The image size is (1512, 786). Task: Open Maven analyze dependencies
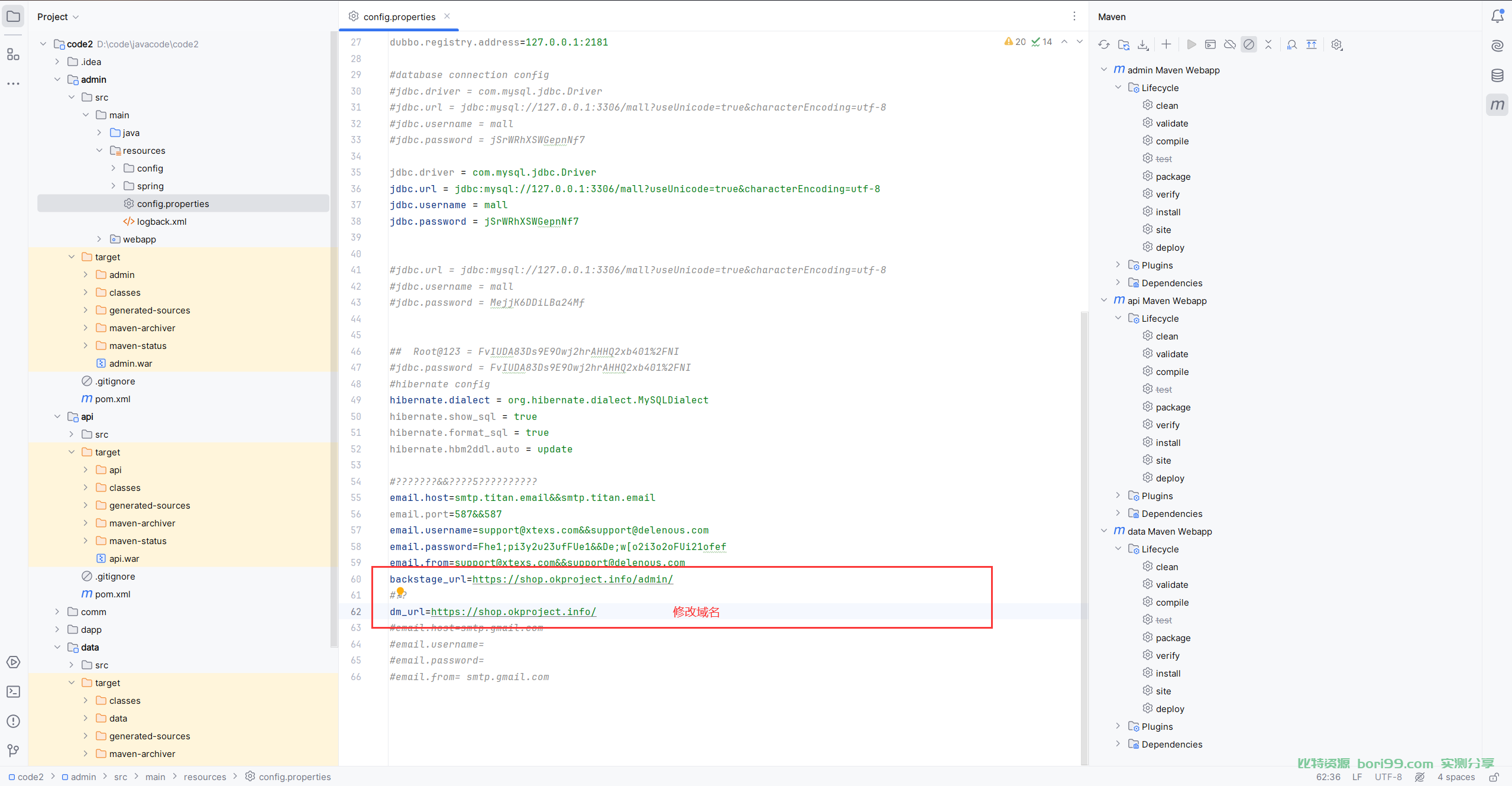[x=1292, y=44]
